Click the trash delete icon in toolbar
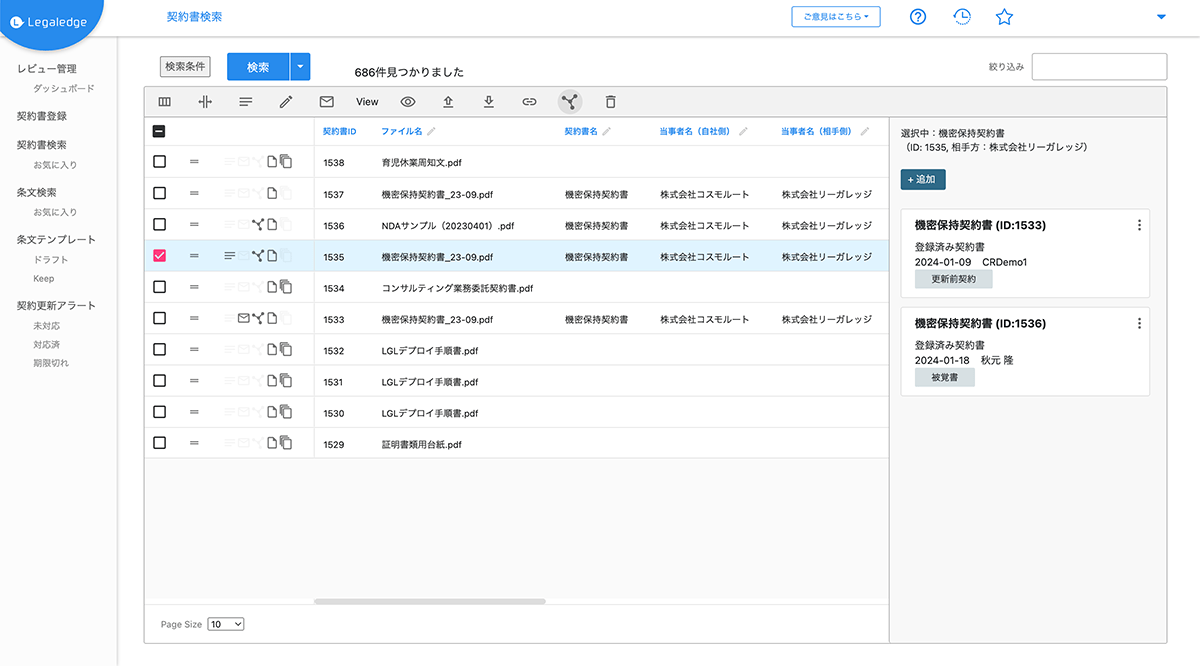Image resolution: width=1200 pixels, height=666 pixels. [x=611, y=101]
